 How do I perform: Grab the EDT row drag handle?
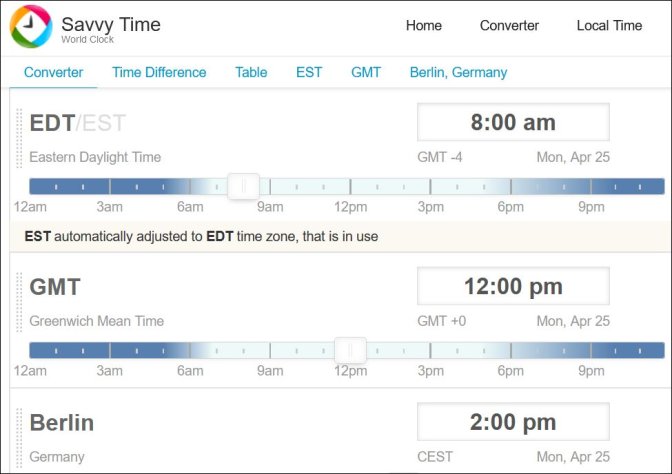click(19, 138)
